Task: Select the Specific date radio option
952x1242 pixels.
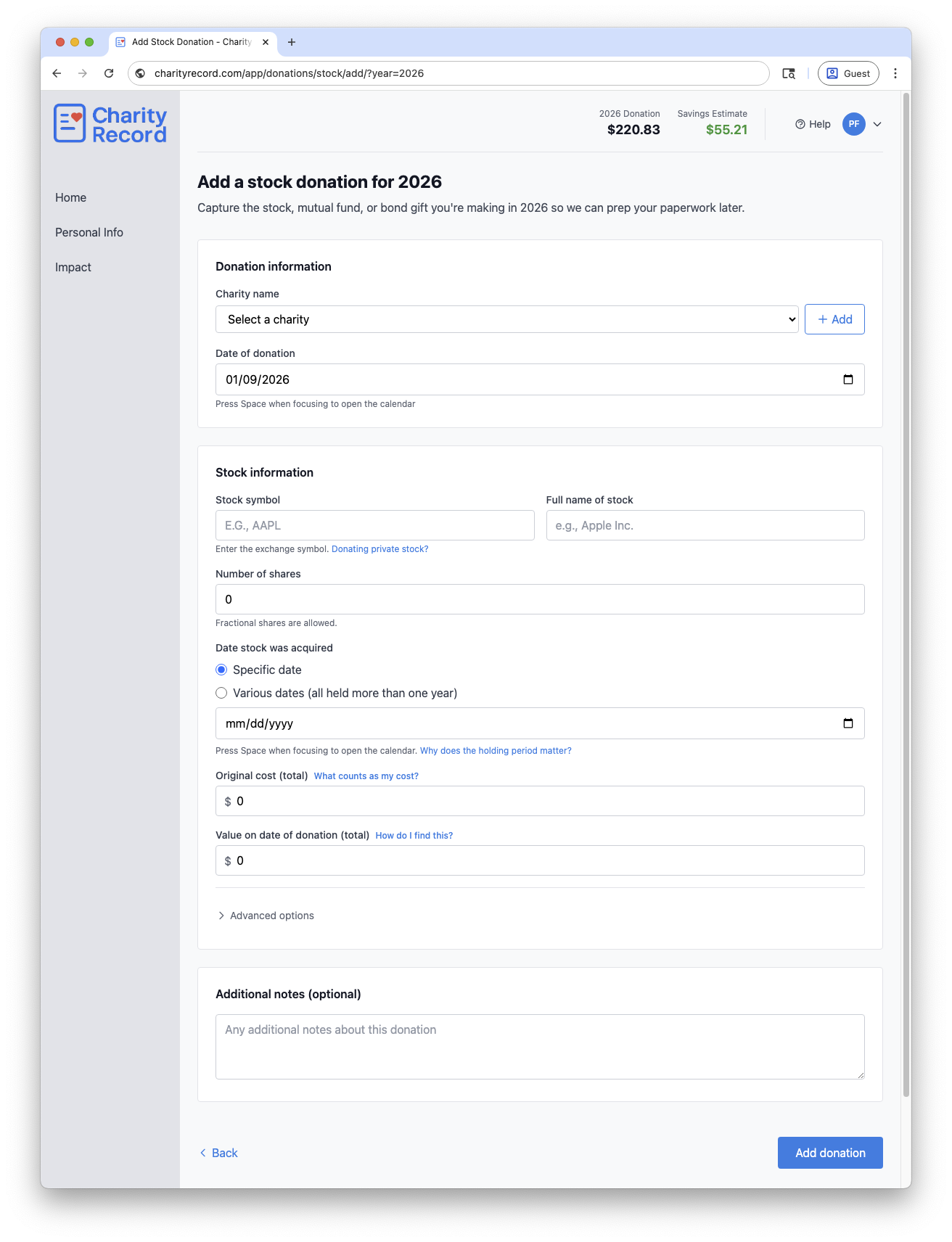Action: [x=221, y=670]
